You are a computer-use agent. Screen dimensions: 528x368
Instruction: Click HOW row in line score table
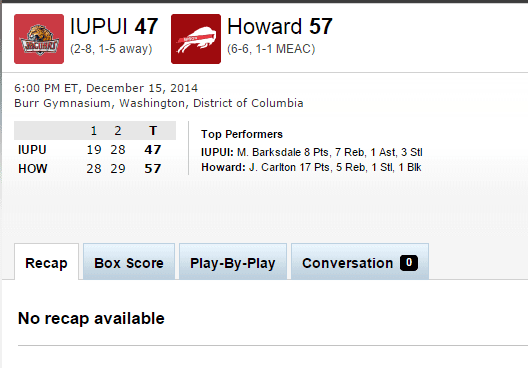[95, 168]
